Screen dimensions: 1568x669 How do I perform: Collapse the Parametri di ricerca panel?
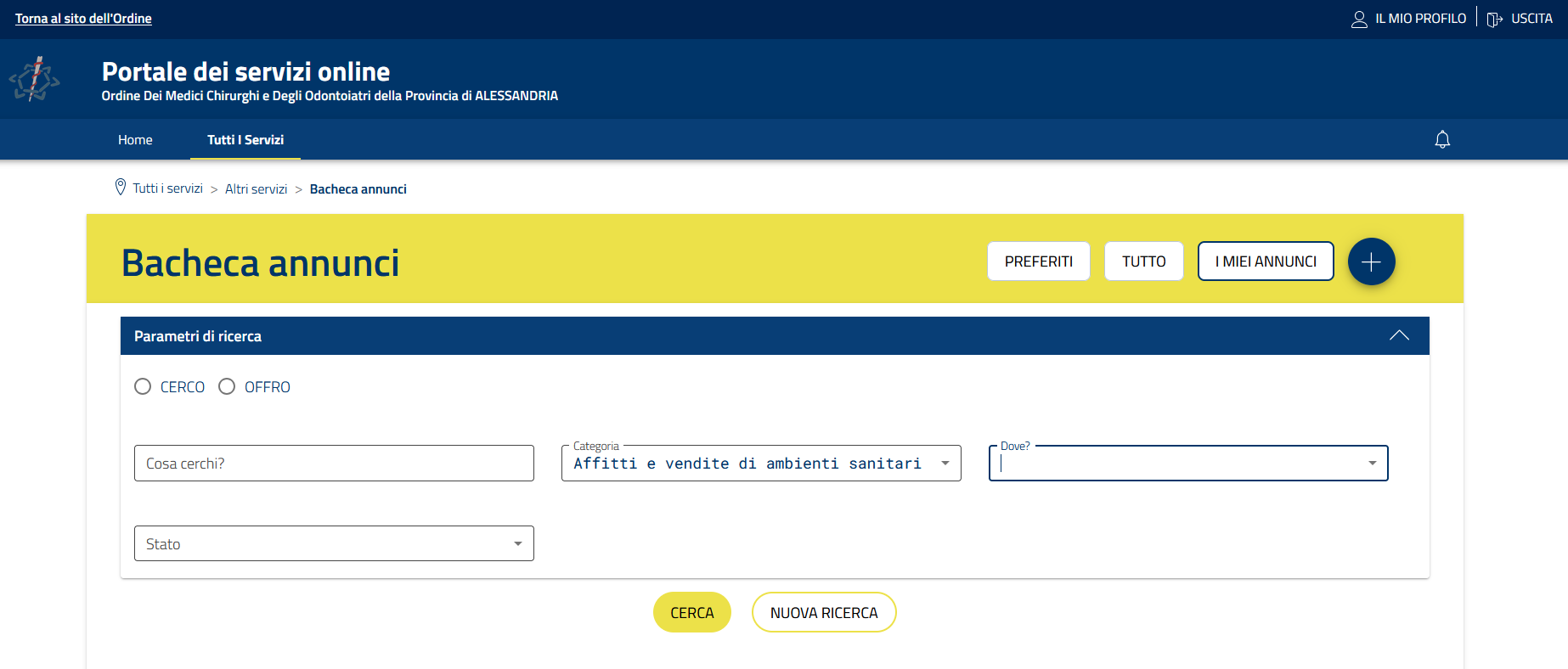pyautogui.click(x=1399, y=336)
